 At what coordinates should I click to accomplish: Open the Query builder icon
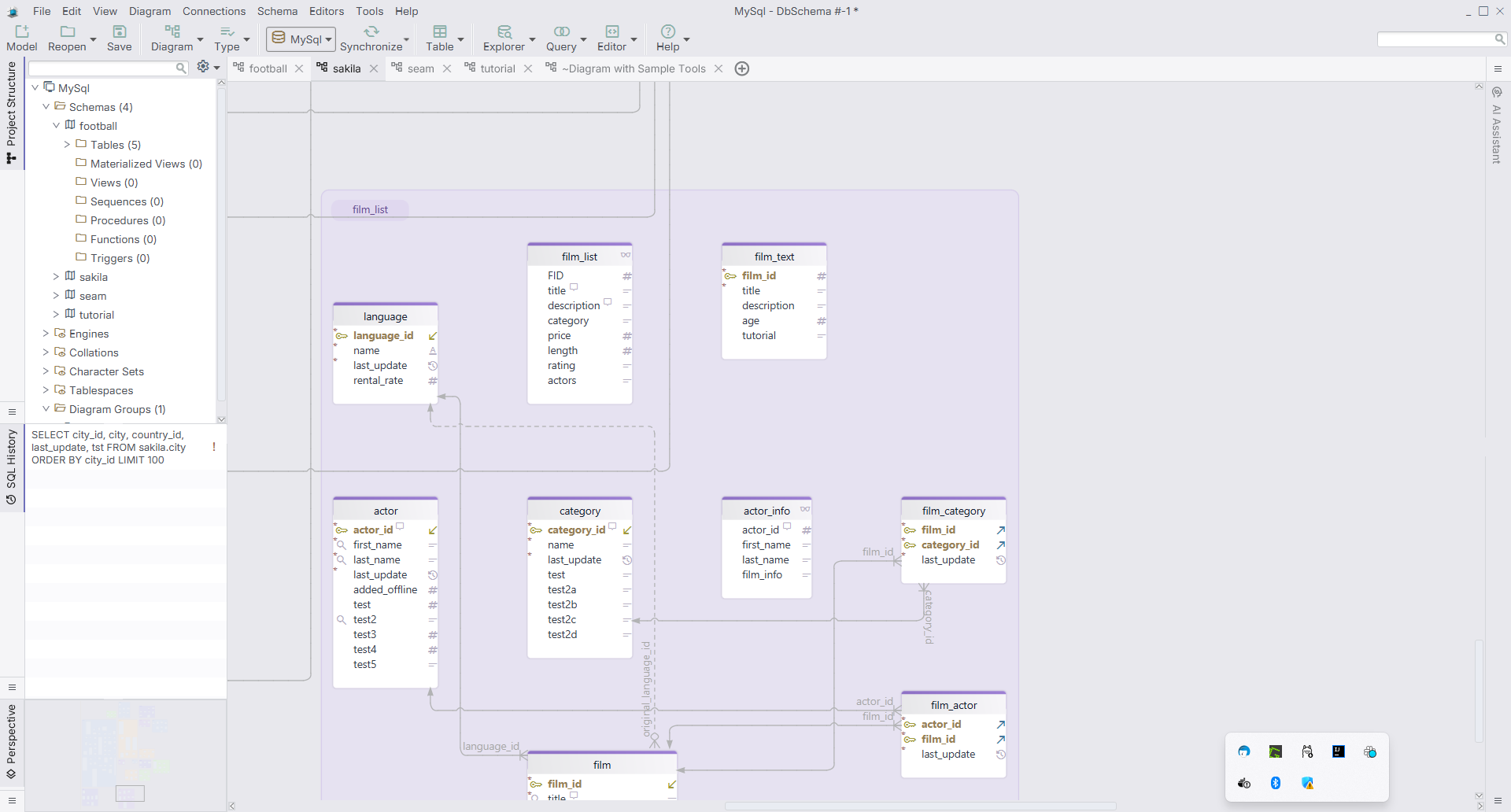point(561,32)
